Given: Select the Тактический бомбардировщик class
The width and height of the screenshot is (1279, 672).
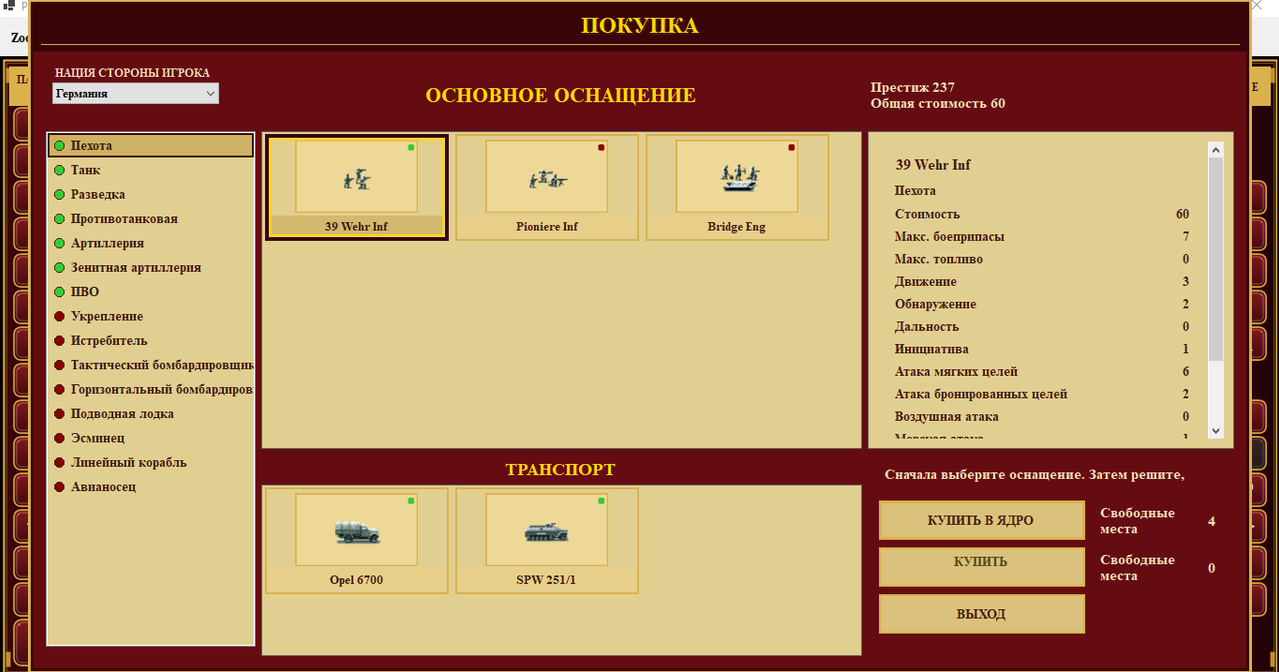Looking at the screenshot, I should (x=151, y=365).
